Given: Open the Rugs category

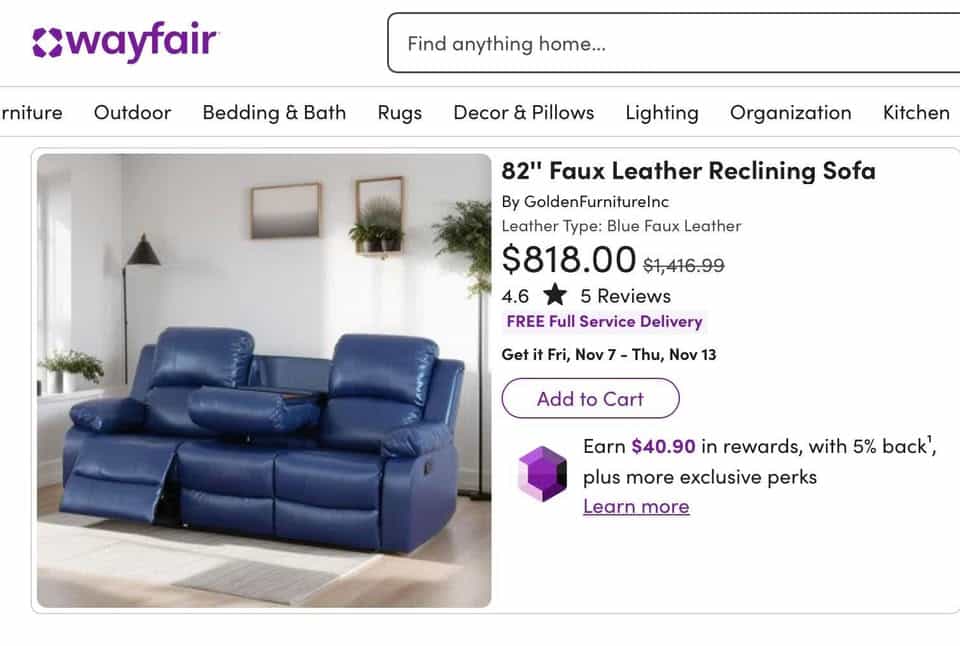Looking at the screenshot, I should 400,113.
